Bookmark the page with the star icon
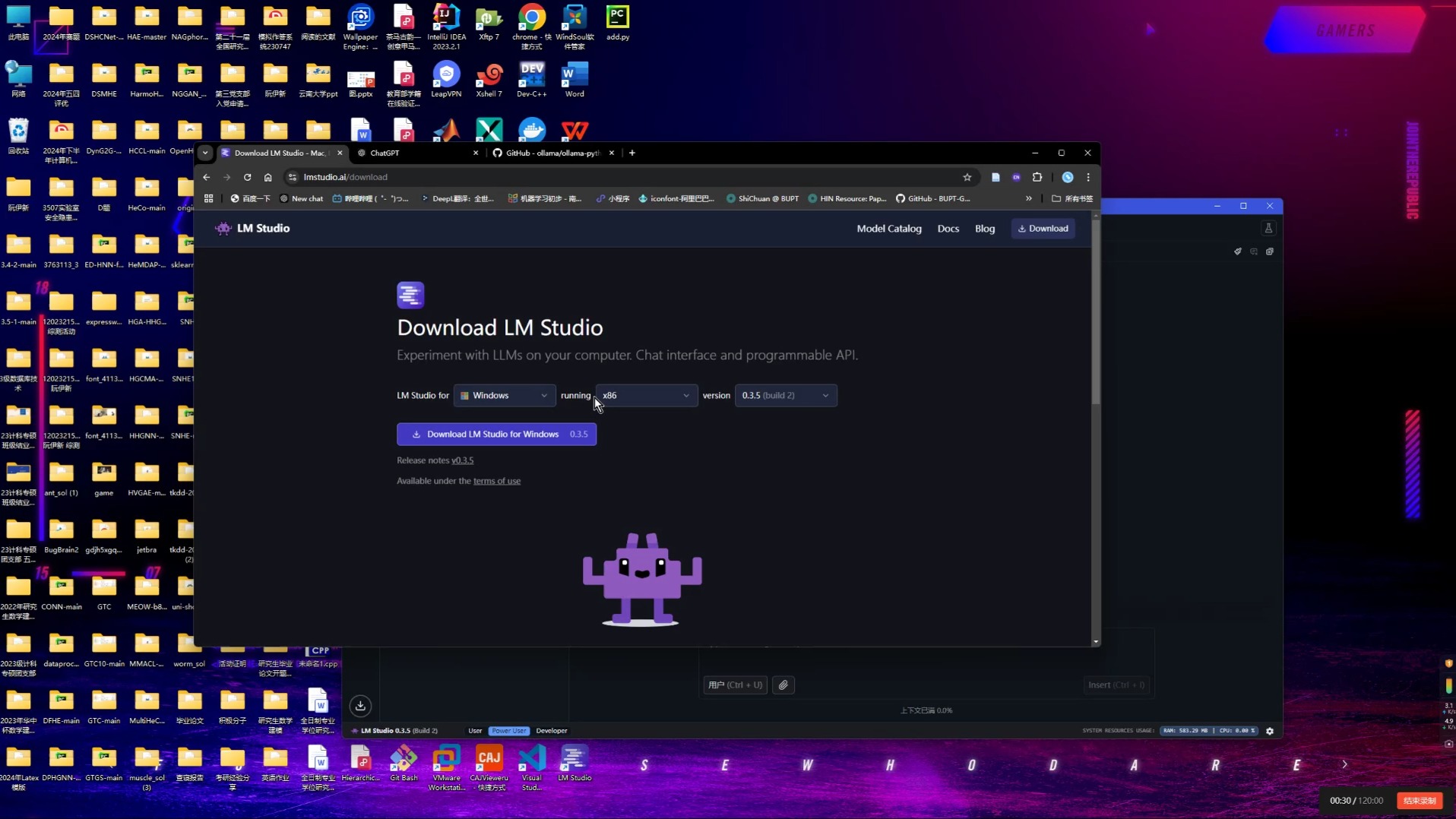The height and width of the screenshot is (819, 1456). point(967,177)
